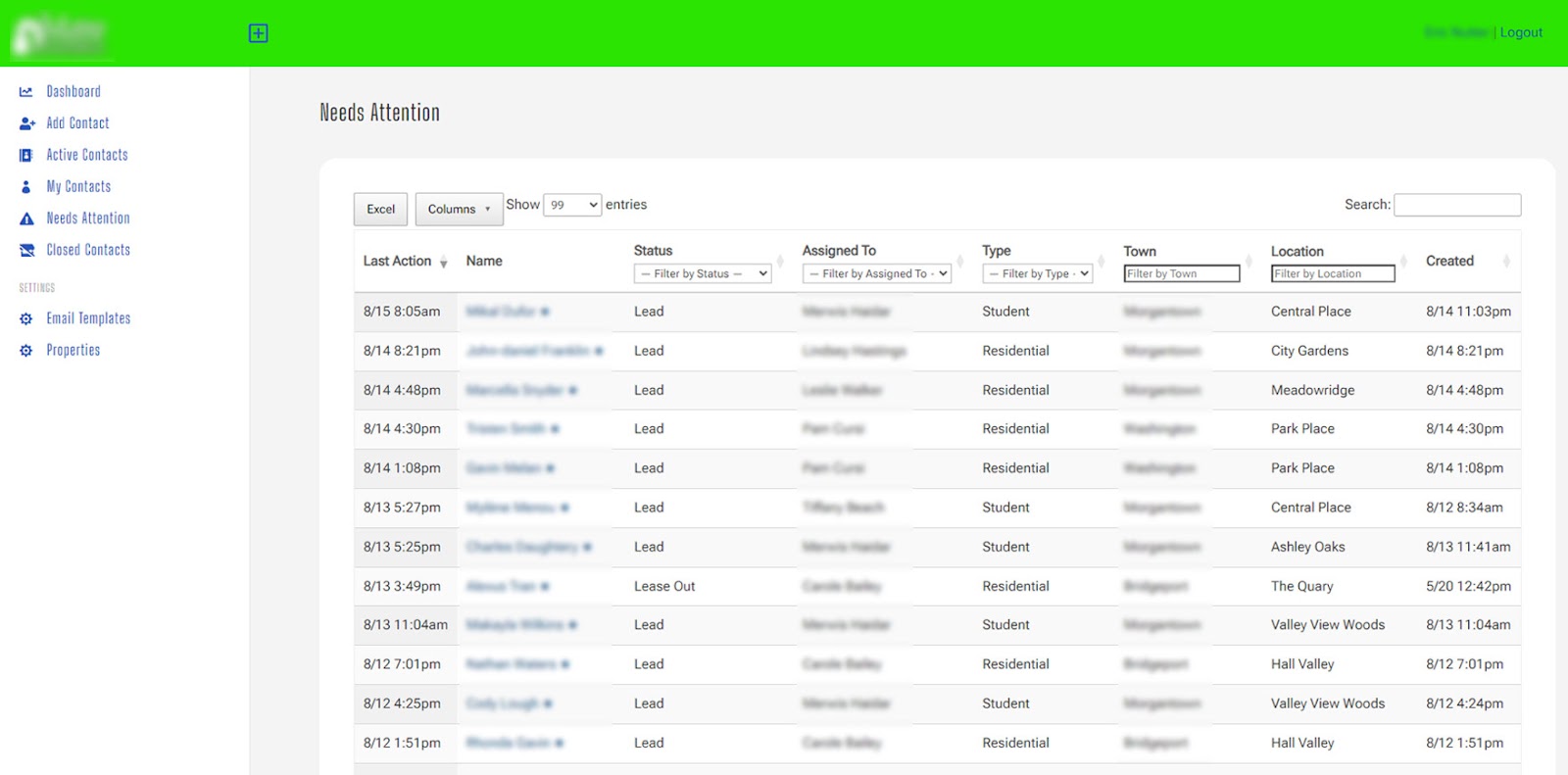Click the Needs Attention warning triangle icon
1568x775 pixels.
click(26, 218)
